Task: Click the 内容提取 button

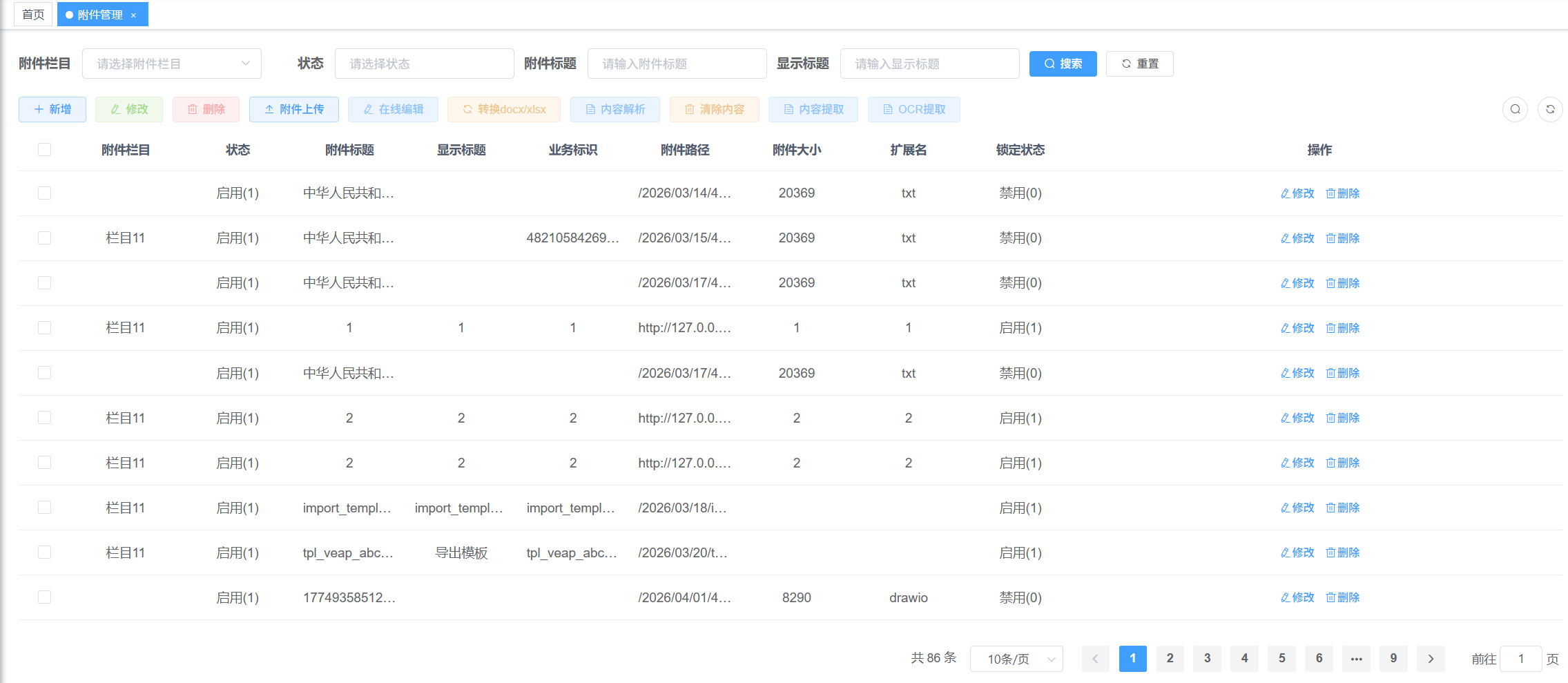Action: pyautogui.click(x=813, y=109)
